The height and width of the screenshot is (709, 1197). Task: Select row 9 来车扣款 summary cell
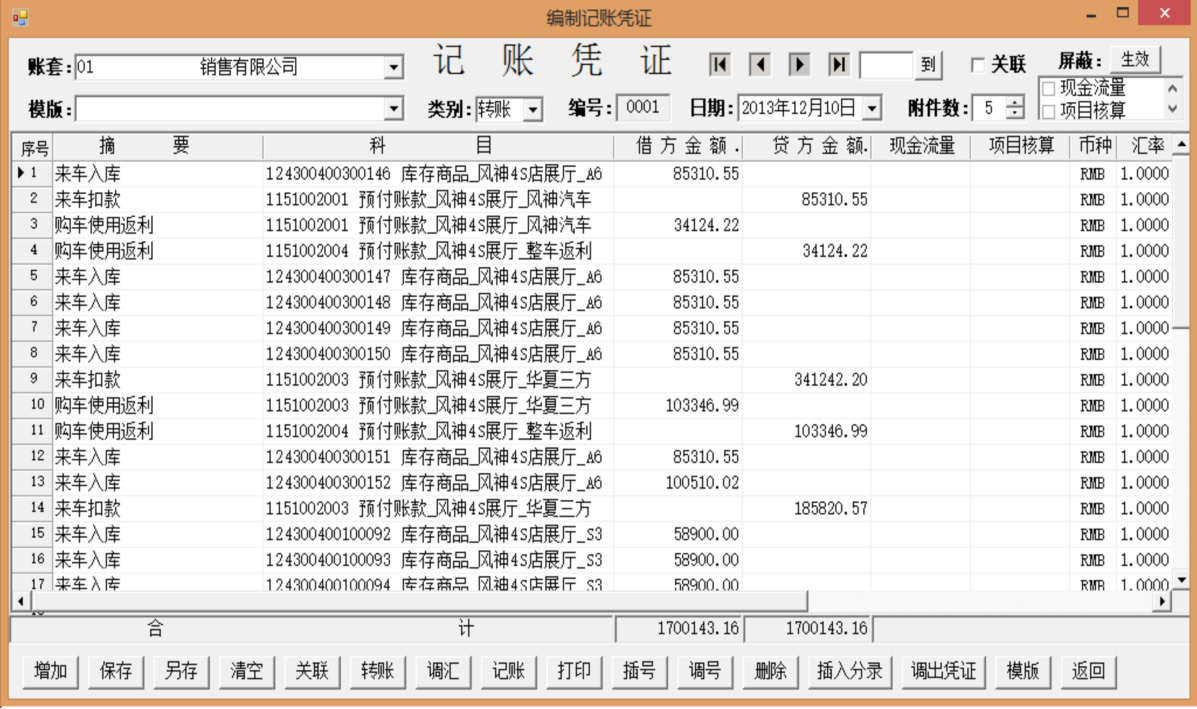point(157,380)
